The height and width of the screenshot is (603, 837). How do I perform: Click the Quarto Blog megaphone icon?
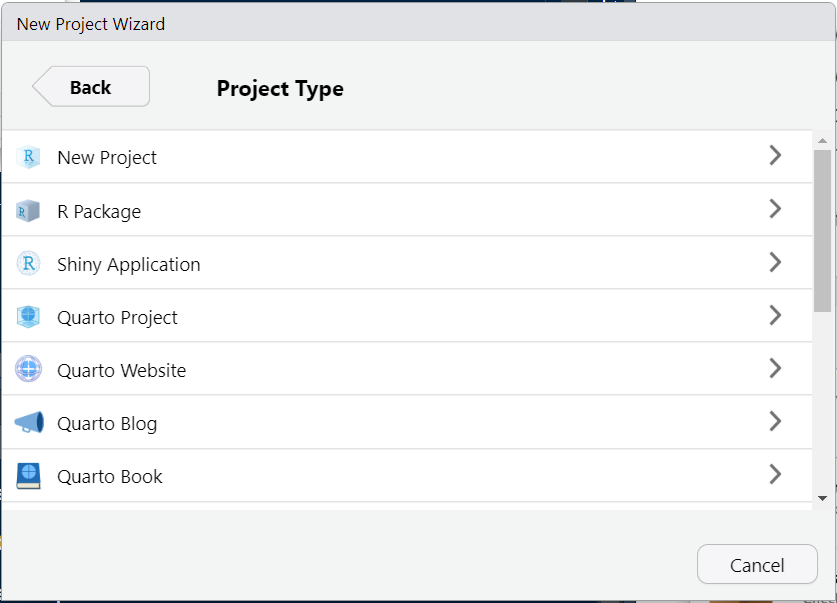point(29,423)
